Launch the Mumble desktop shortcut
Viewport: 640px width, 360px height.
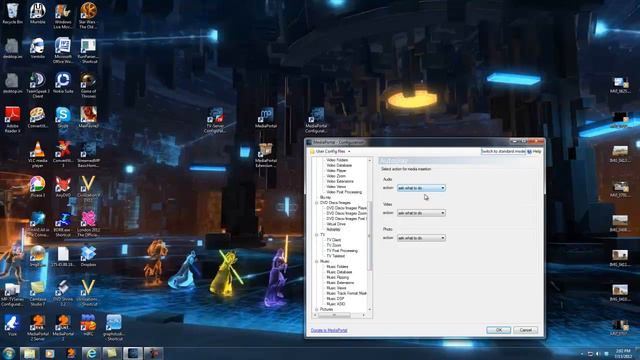point(38,13)
